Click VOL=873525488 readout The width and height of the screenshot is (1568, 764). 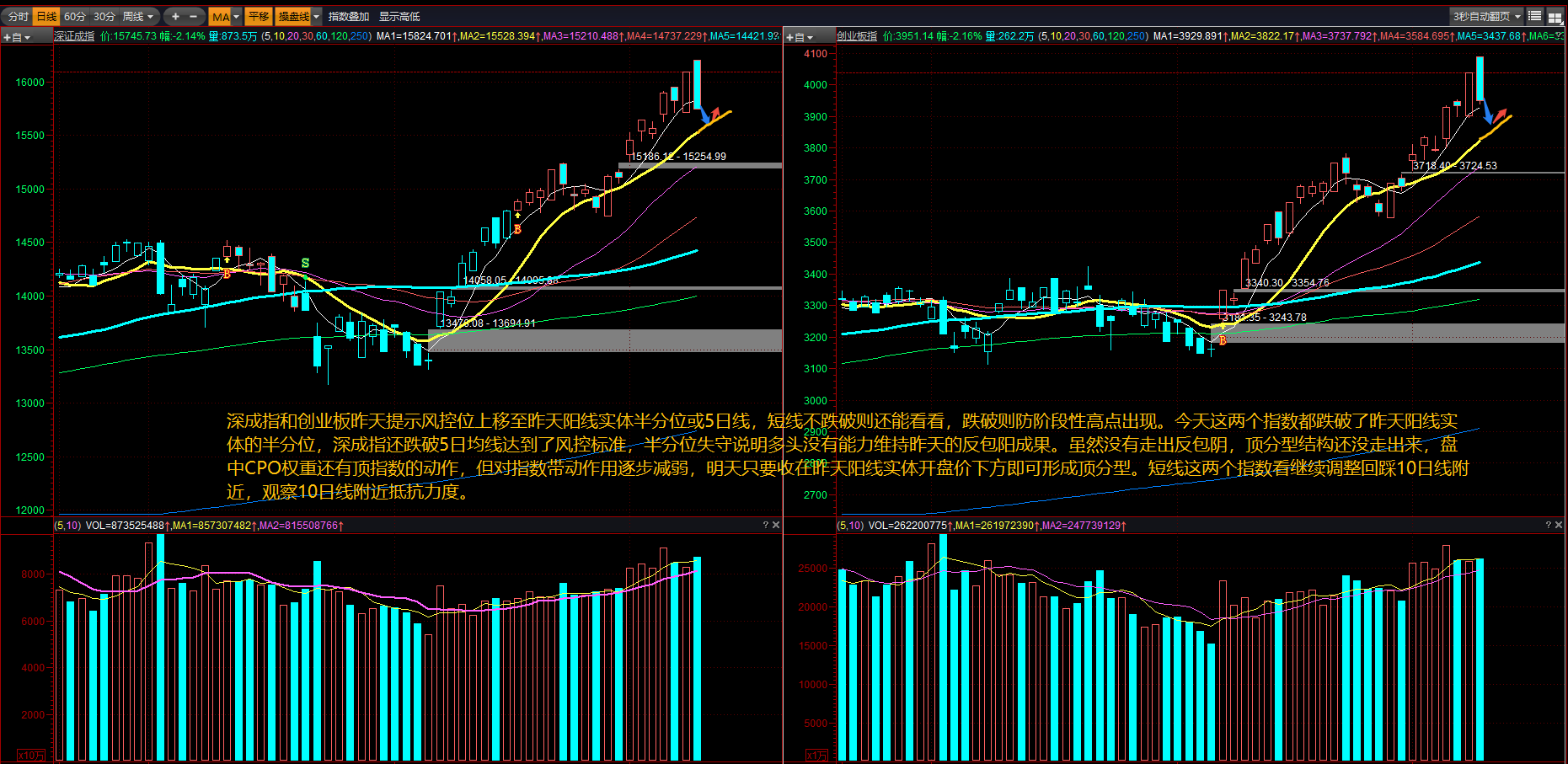(127, 526)
